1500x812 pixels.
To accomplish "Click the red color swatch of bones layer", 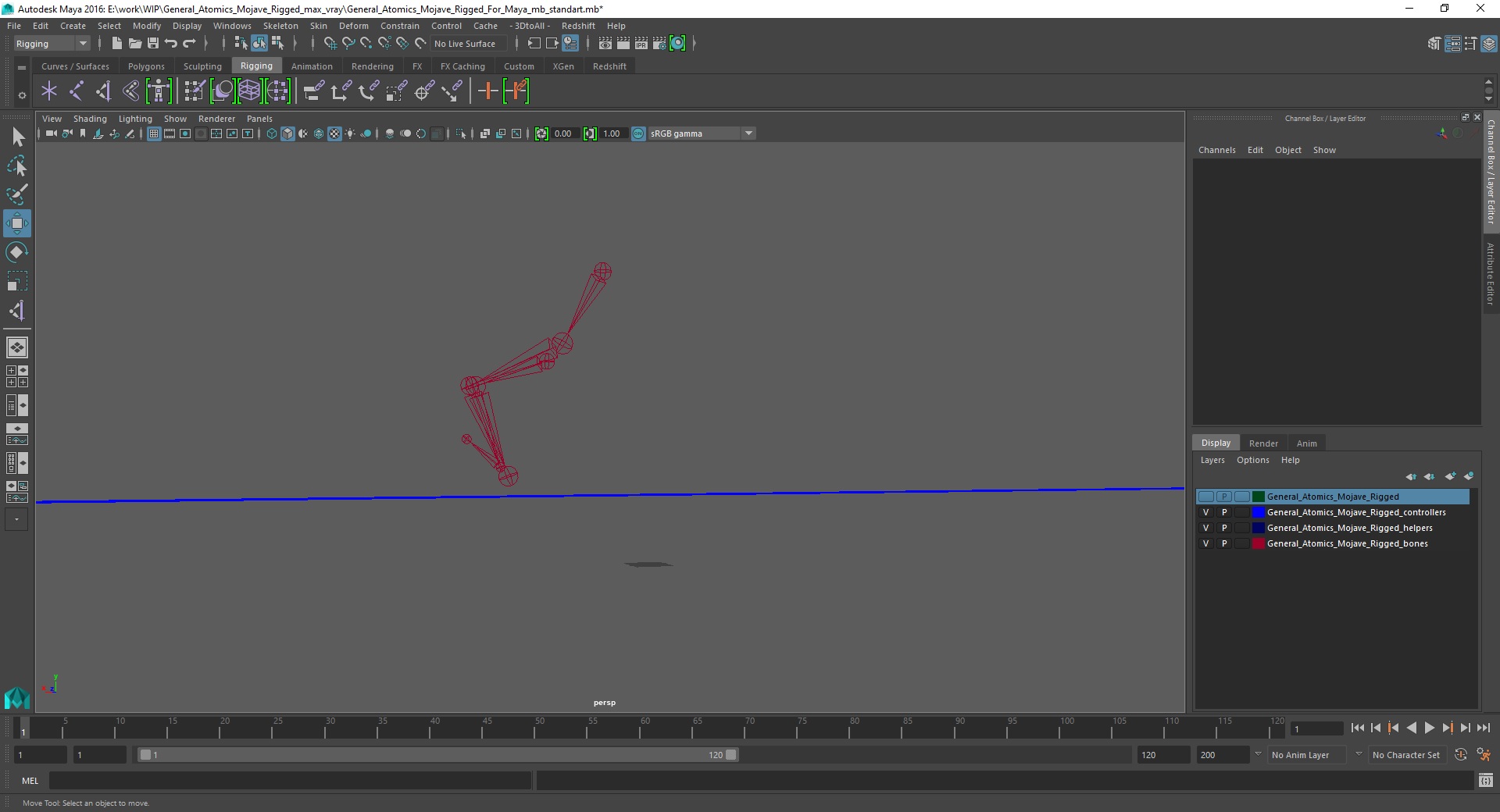I will tap(1259, 543).
